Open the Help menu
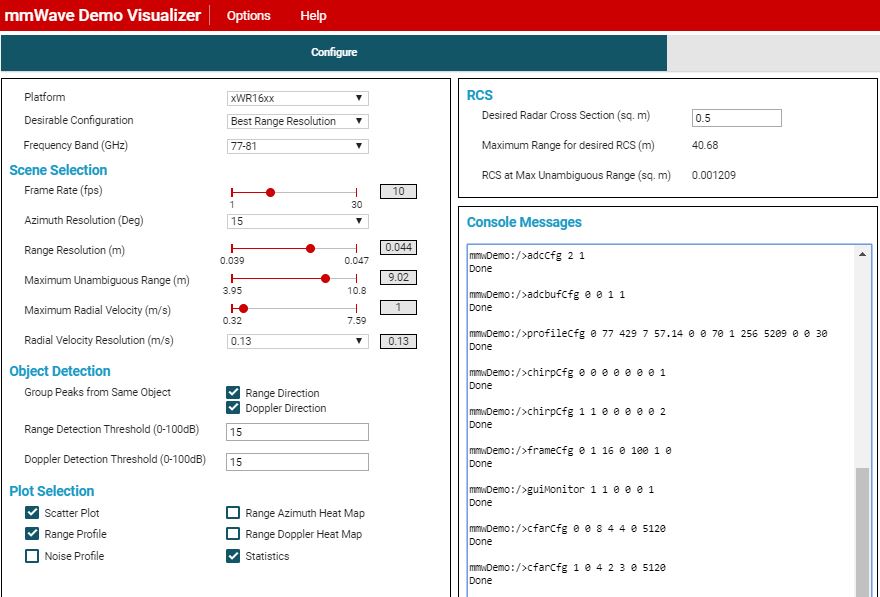 tap(313, 16)
